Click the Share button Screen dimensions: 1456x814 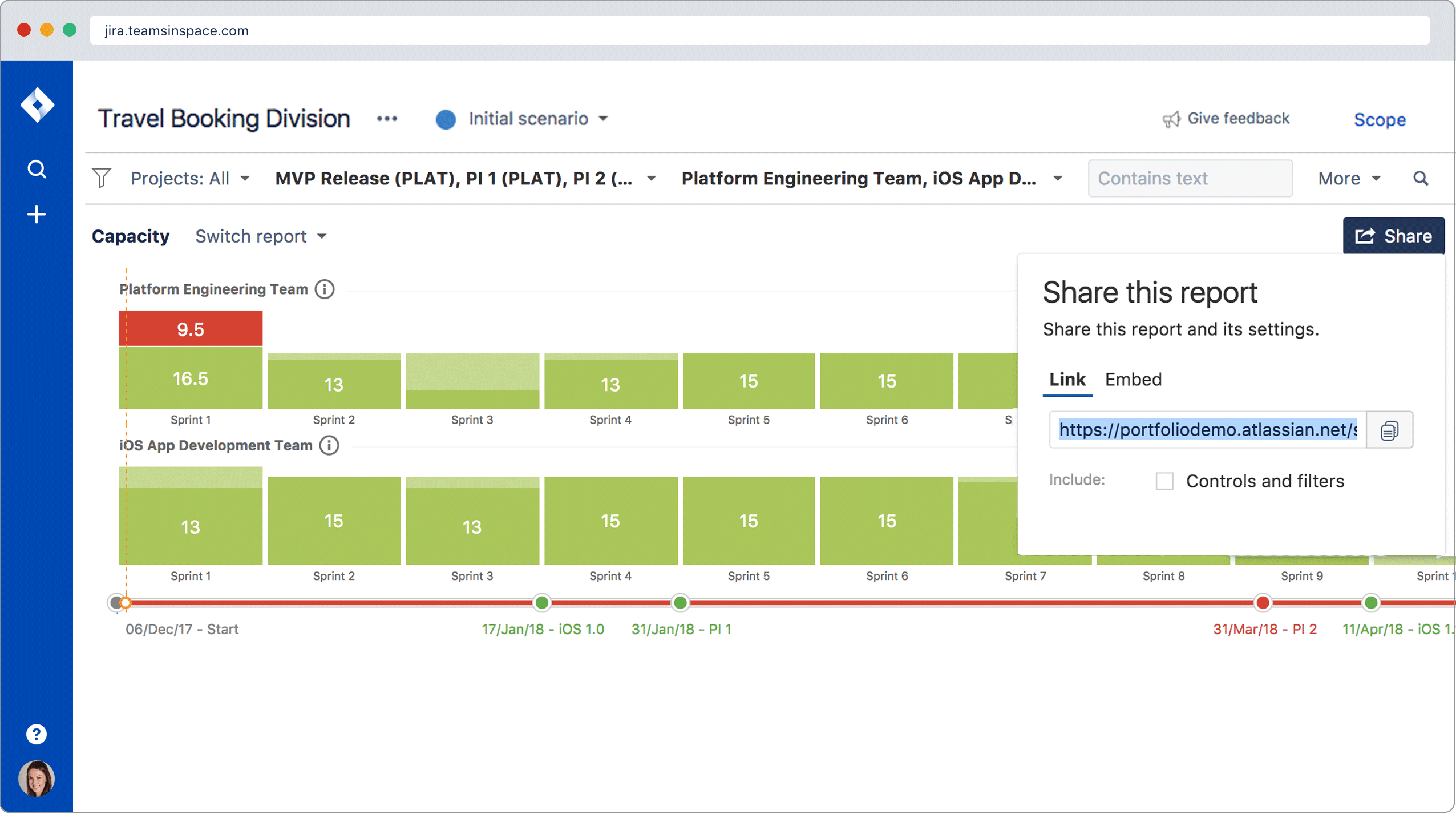coord(1393,236)
